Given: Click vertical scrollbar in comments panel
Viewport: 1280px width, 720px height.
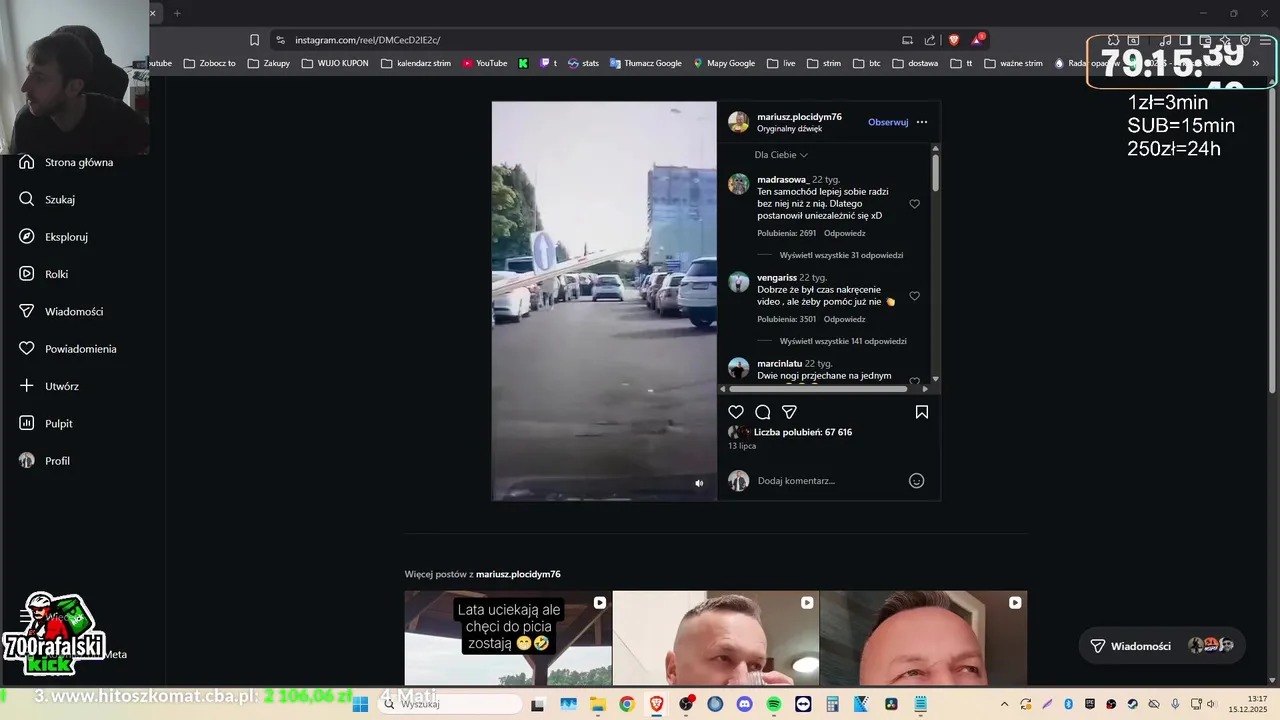Looking at the screenshot, I should click(x=936, y=172).
